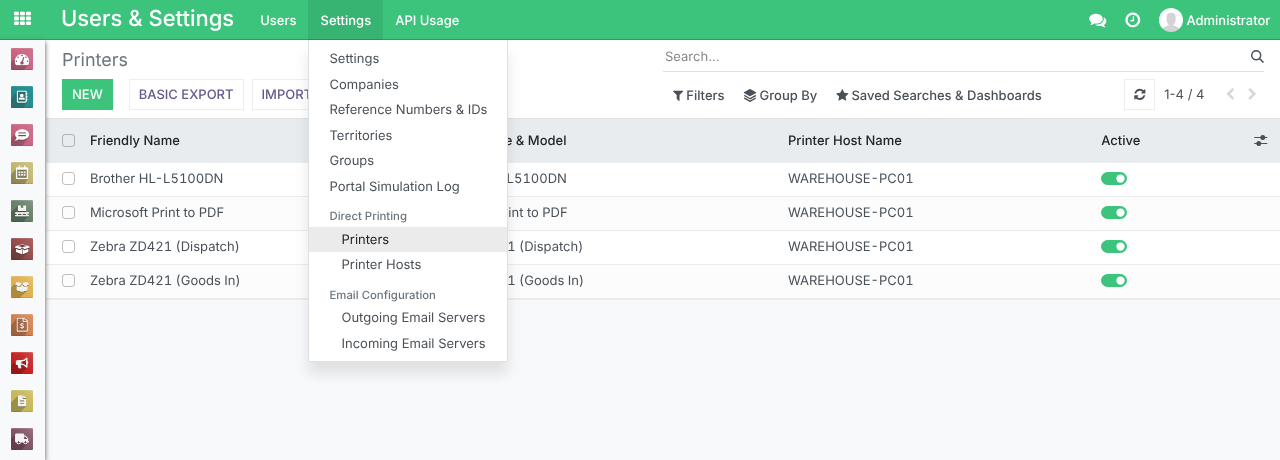This screenshot has height=460, width=1280.
Task: Tick the Microsoft Print to PDF checkbox
Action: coord(69,213)
